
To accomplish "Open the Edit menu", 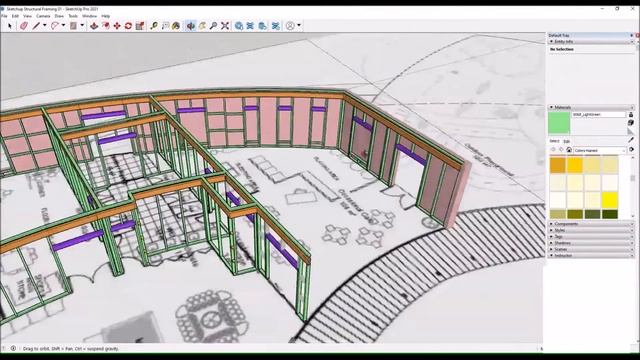I will [15, 16].
